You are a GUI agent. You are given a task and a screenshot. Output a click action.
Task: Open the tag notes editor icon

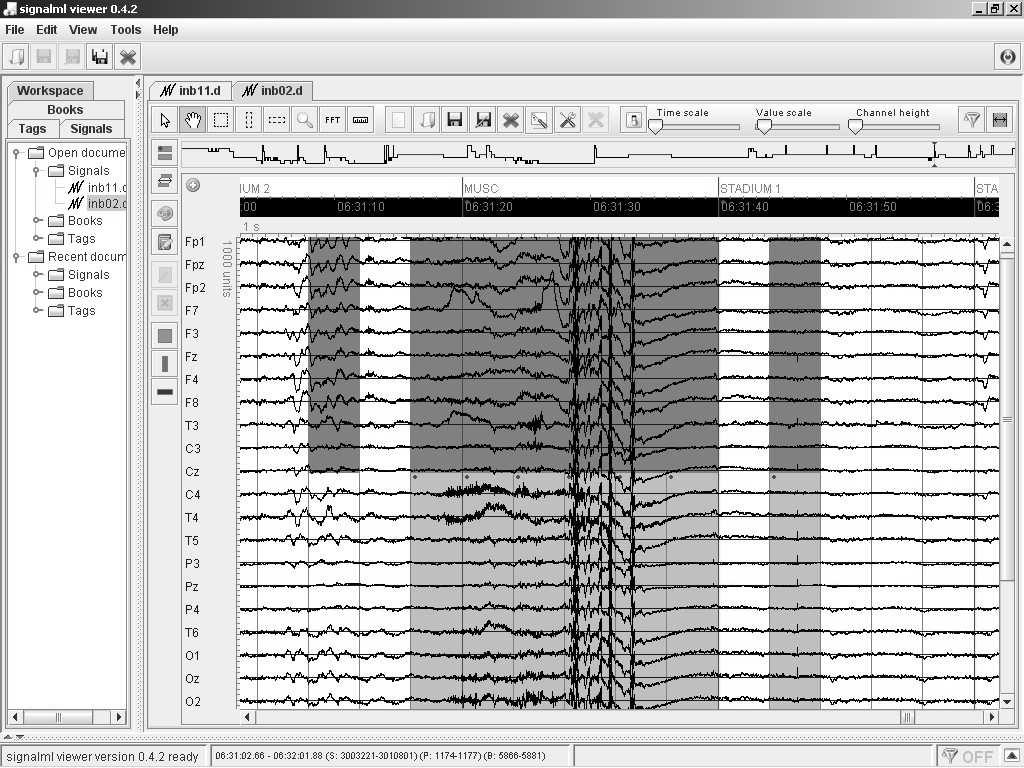coord(165,242)
